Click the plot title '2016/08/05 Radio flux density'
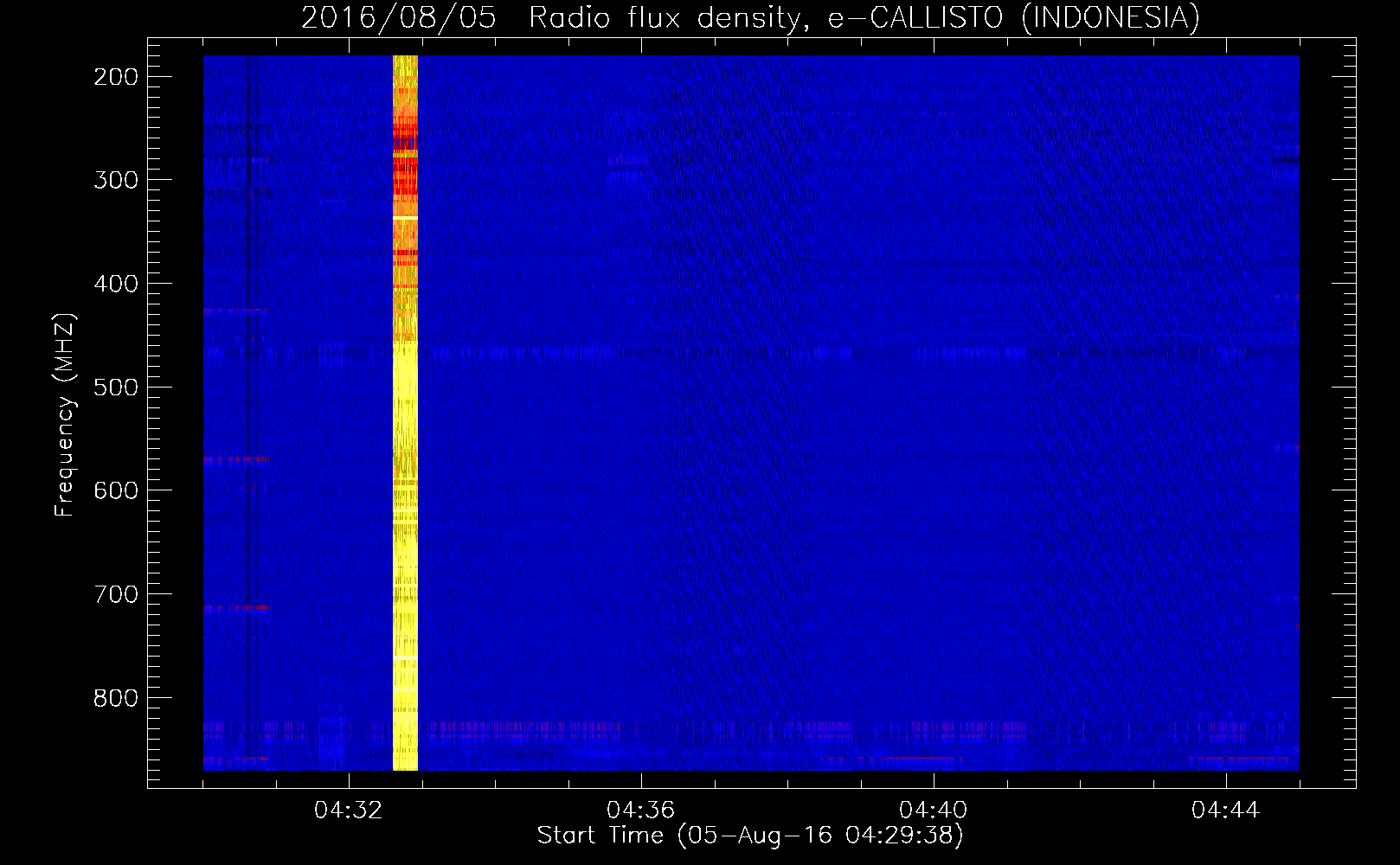 point(750,17)
